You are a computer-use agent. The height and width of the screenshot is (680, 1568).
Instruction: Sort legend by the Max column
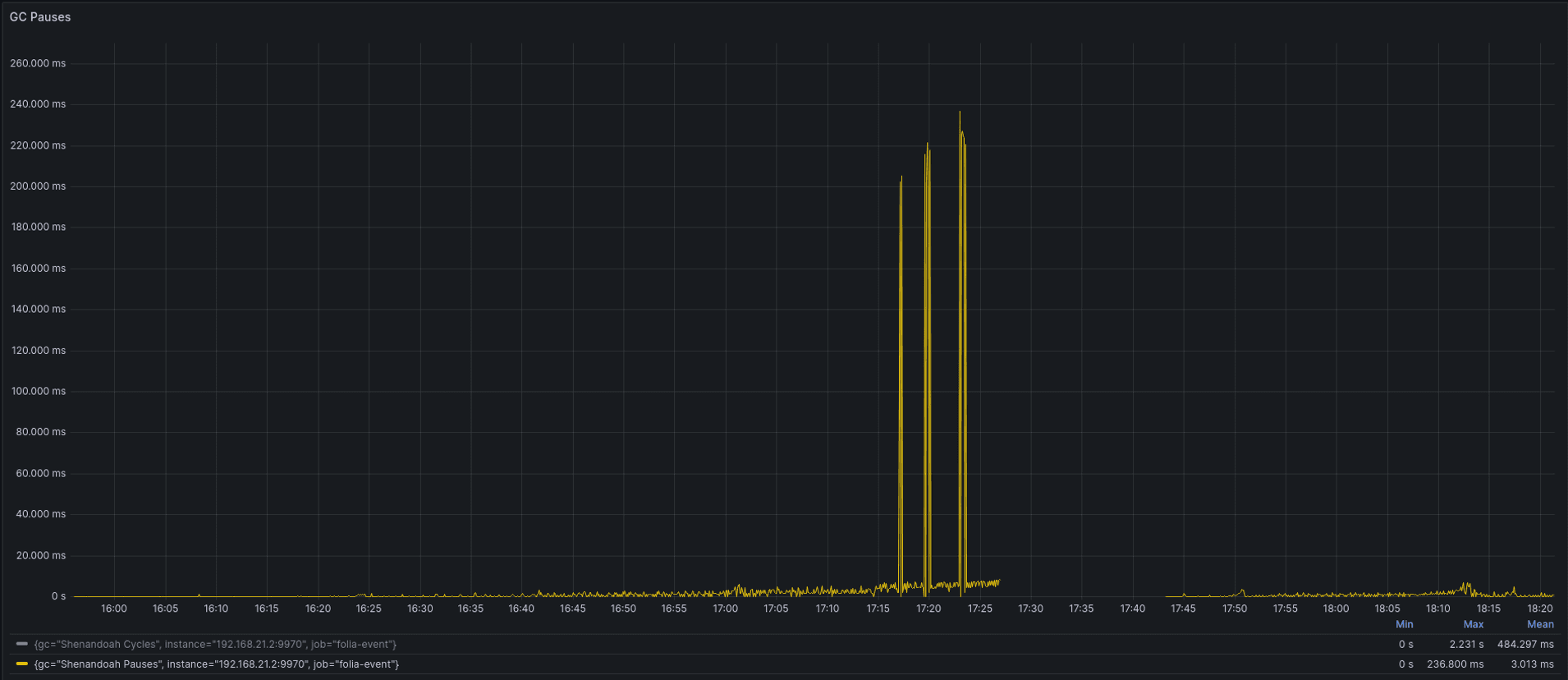[x=1474, y=624]
